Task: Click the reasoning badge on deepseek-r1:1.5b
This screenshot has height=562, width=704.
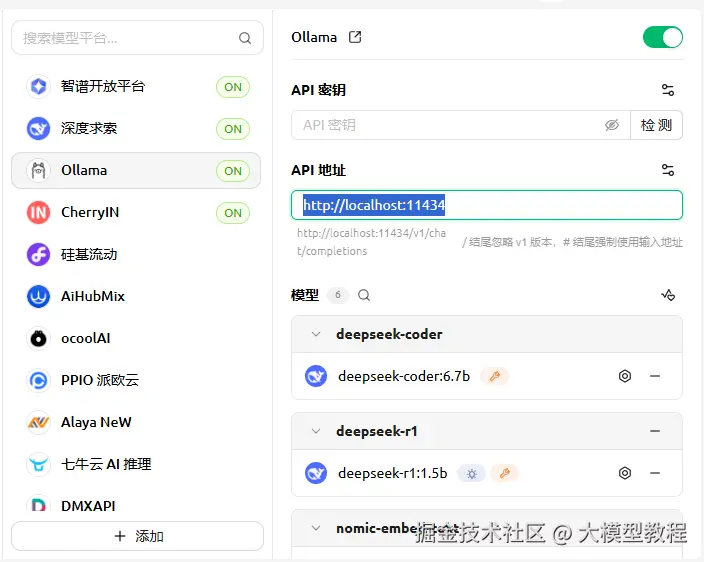Action: pos(471,474)
